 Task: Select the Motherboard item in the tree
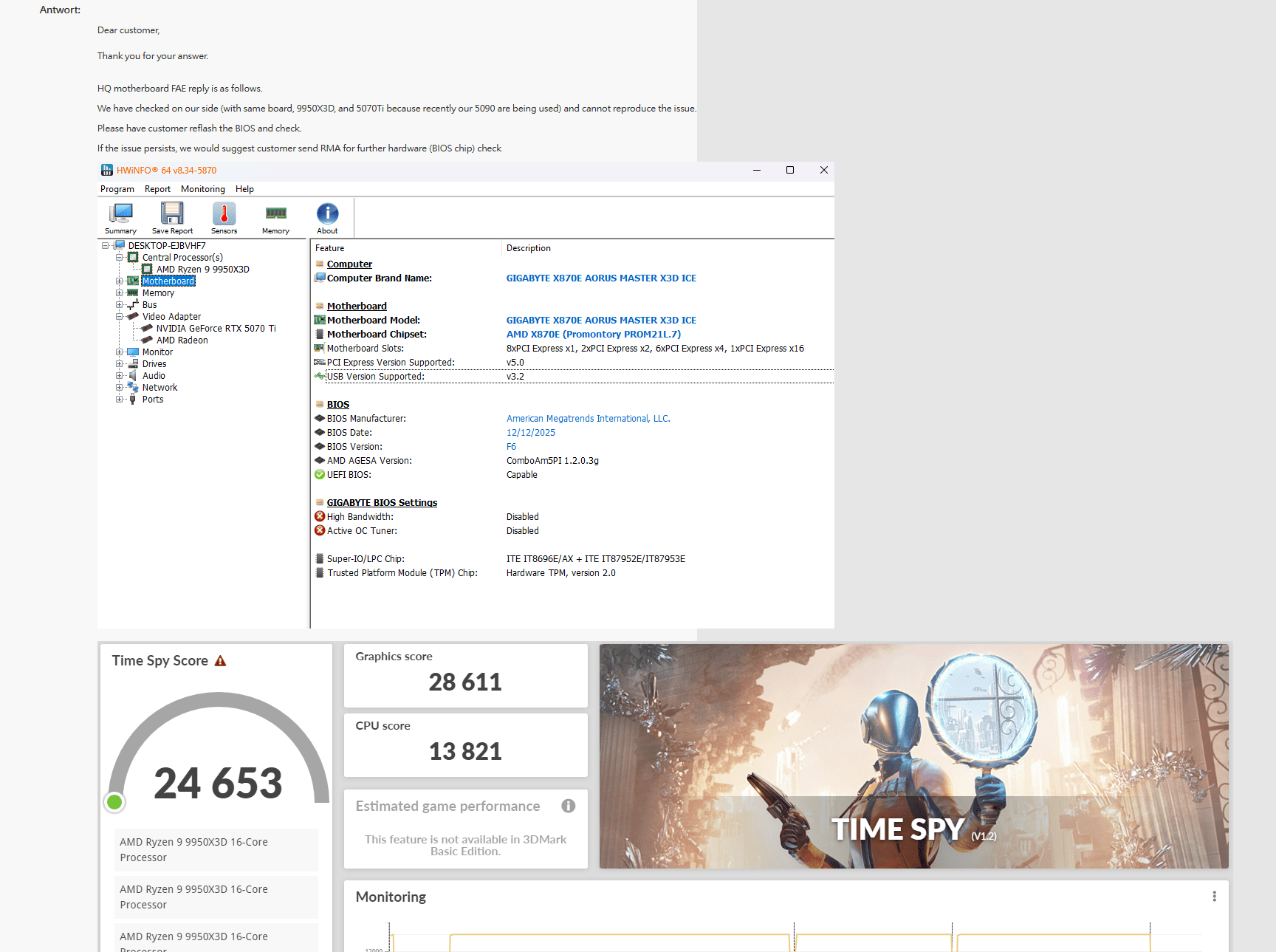coord(168,281)
